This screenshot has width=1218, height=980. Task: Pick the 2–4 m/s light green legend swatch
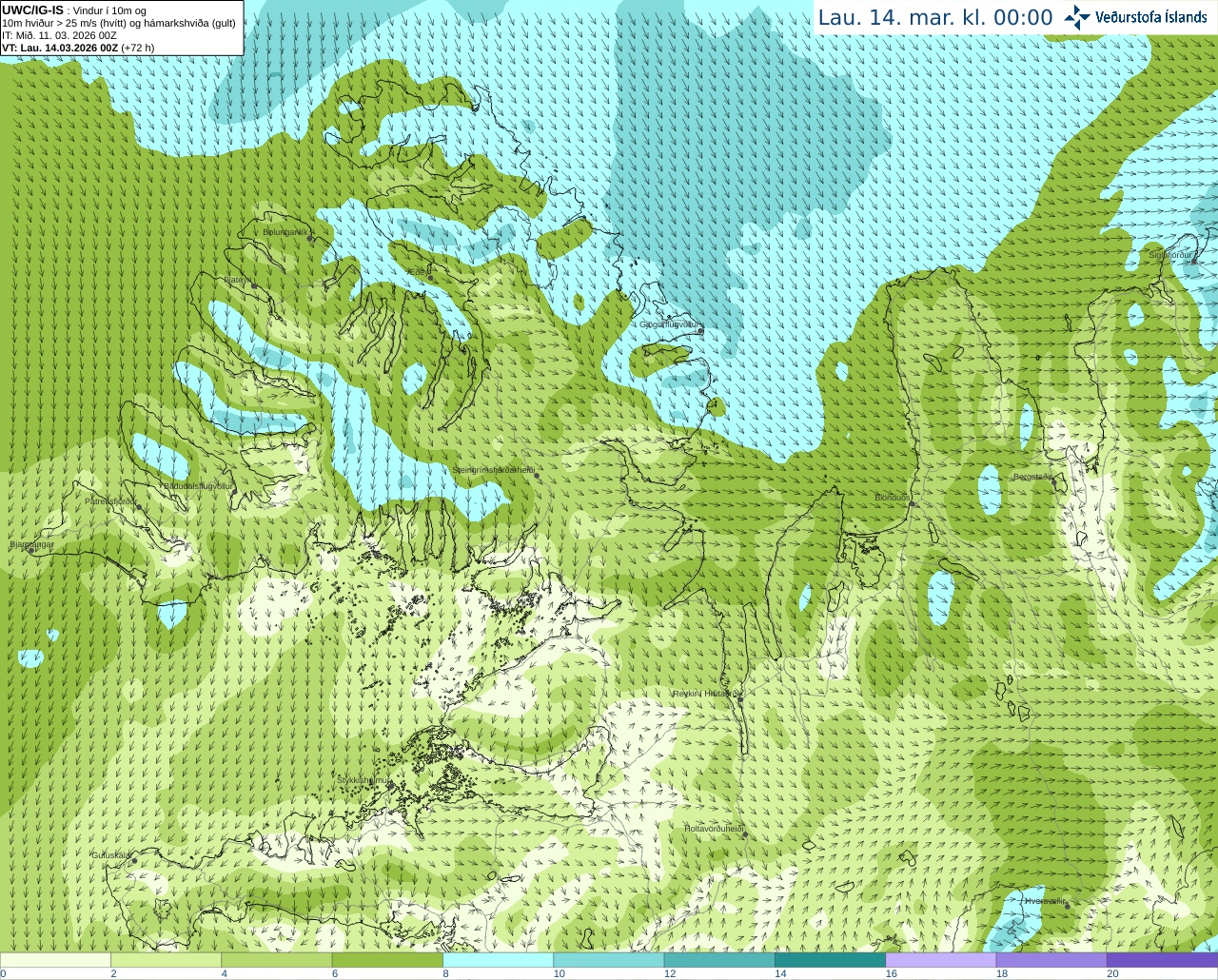pos(166,960)
